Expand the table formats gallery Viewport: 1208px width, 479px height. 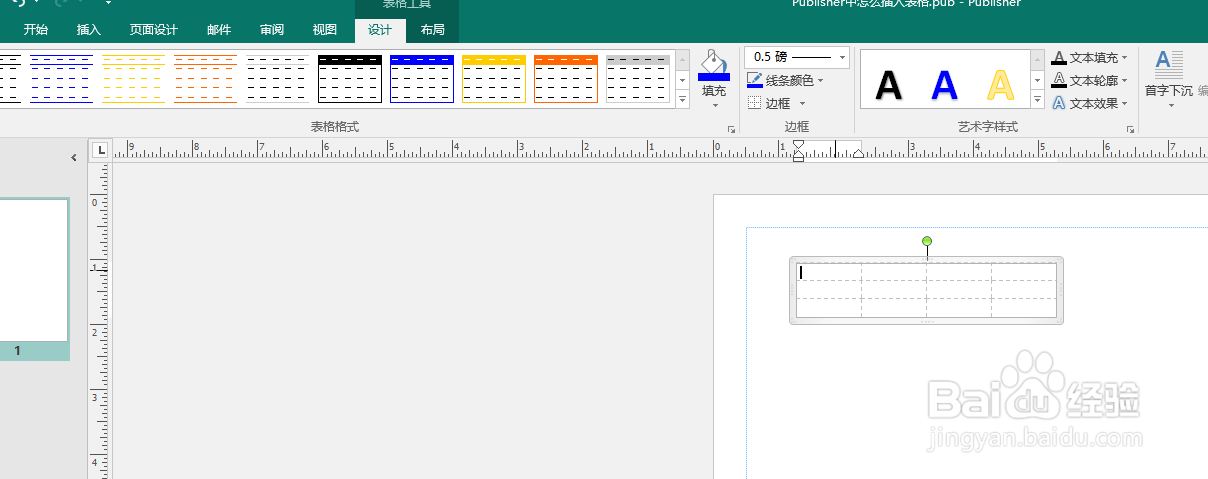(683, 99)
